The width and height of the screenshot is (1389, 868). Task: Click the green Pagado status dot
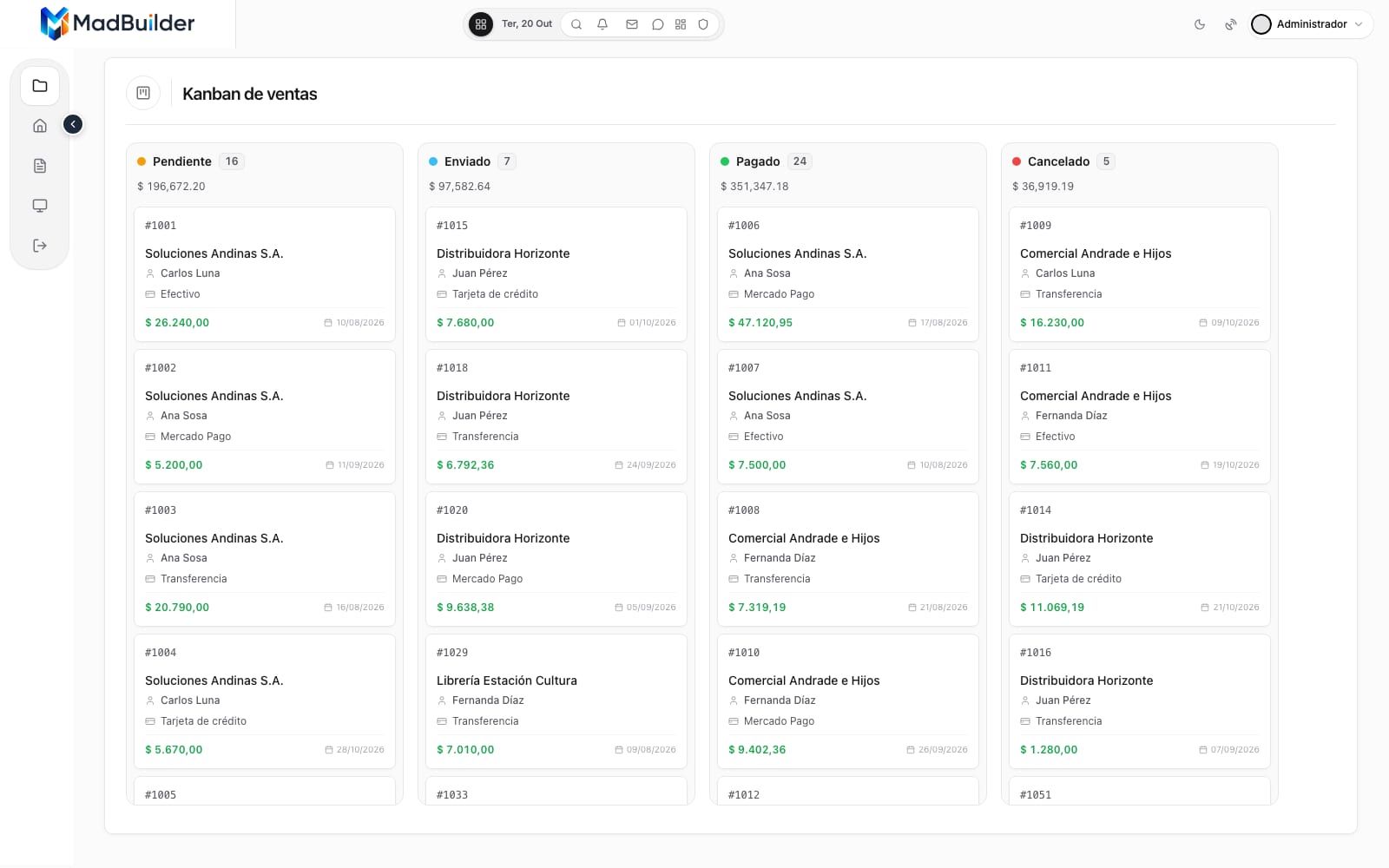(725, 161)
